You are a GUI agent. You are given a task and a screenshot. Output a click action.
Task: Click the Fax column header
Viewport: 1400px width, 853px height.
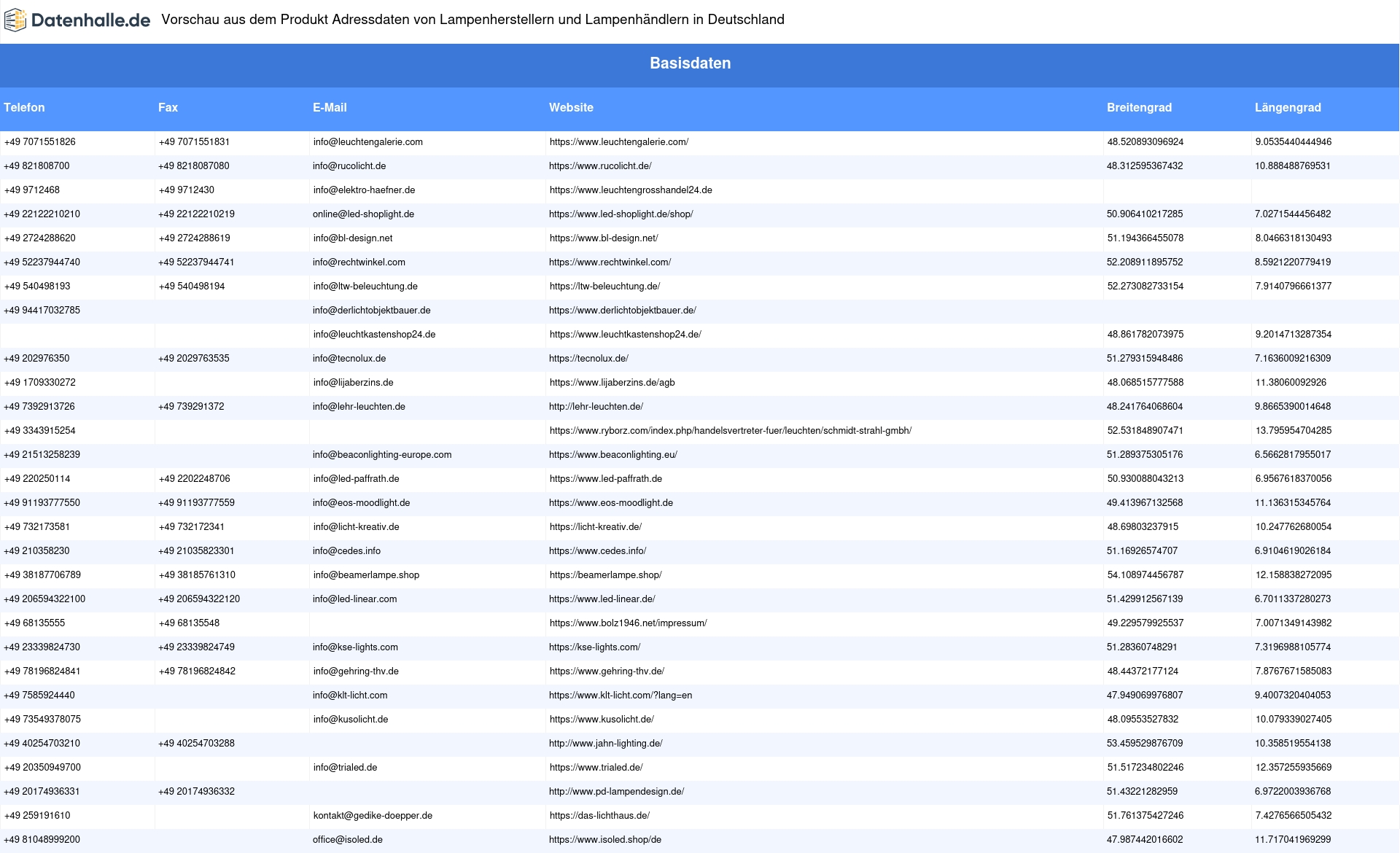click(x=168, y=107)
